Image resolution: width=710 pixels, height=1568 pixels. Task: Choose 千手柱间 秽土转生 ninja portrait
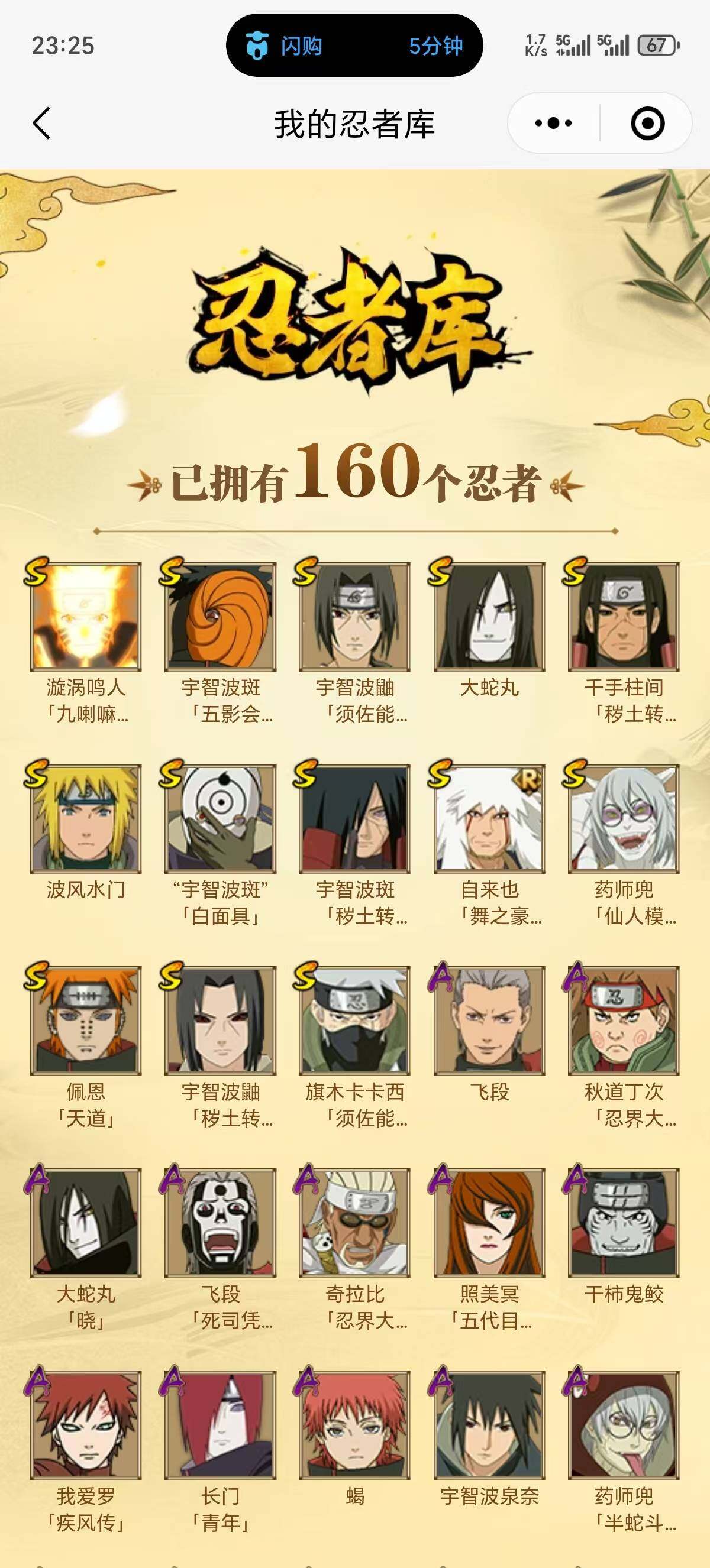tap(624, 617)
